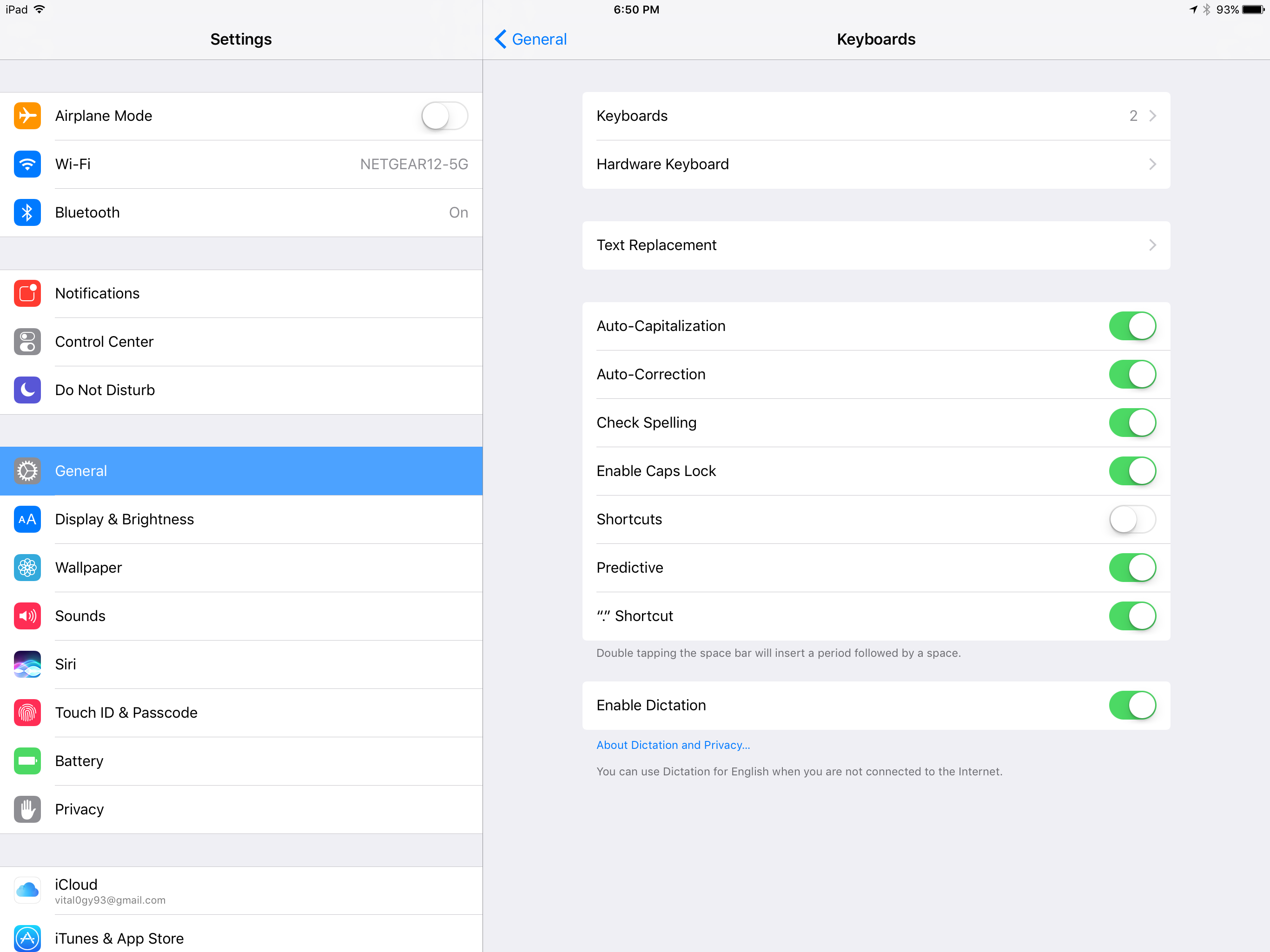The width and height of the screenshot is (1270, 952).
Task: Open the Touch ID fingerprint icon
Action: point(27,713)
